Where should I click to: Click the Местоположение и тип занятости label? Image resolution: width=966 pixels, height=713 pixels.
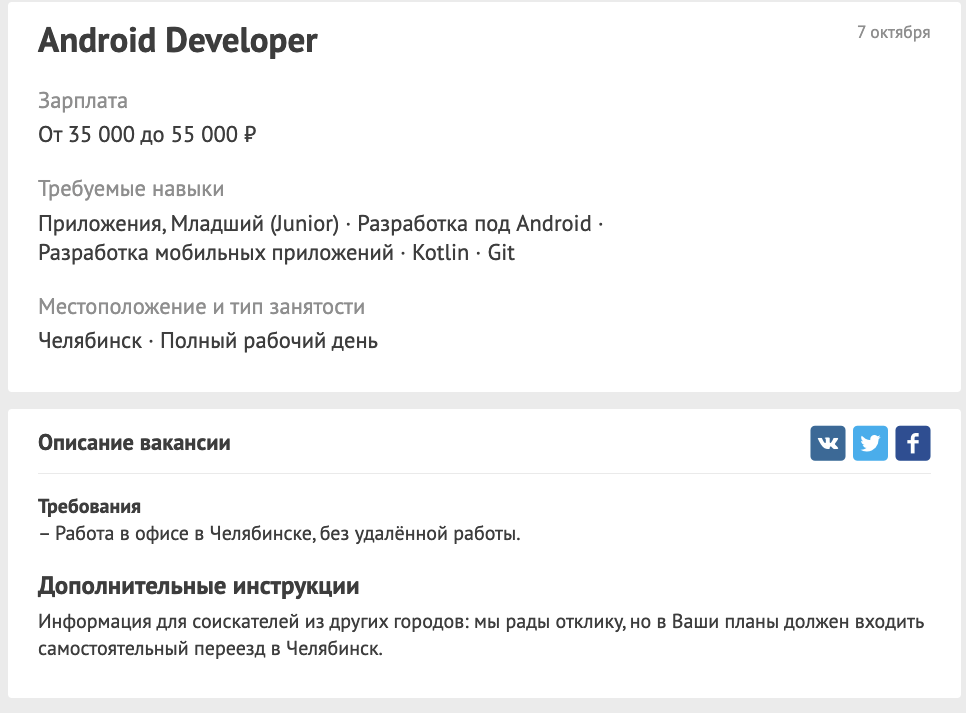pyautogui.click(x=201, y=306)
